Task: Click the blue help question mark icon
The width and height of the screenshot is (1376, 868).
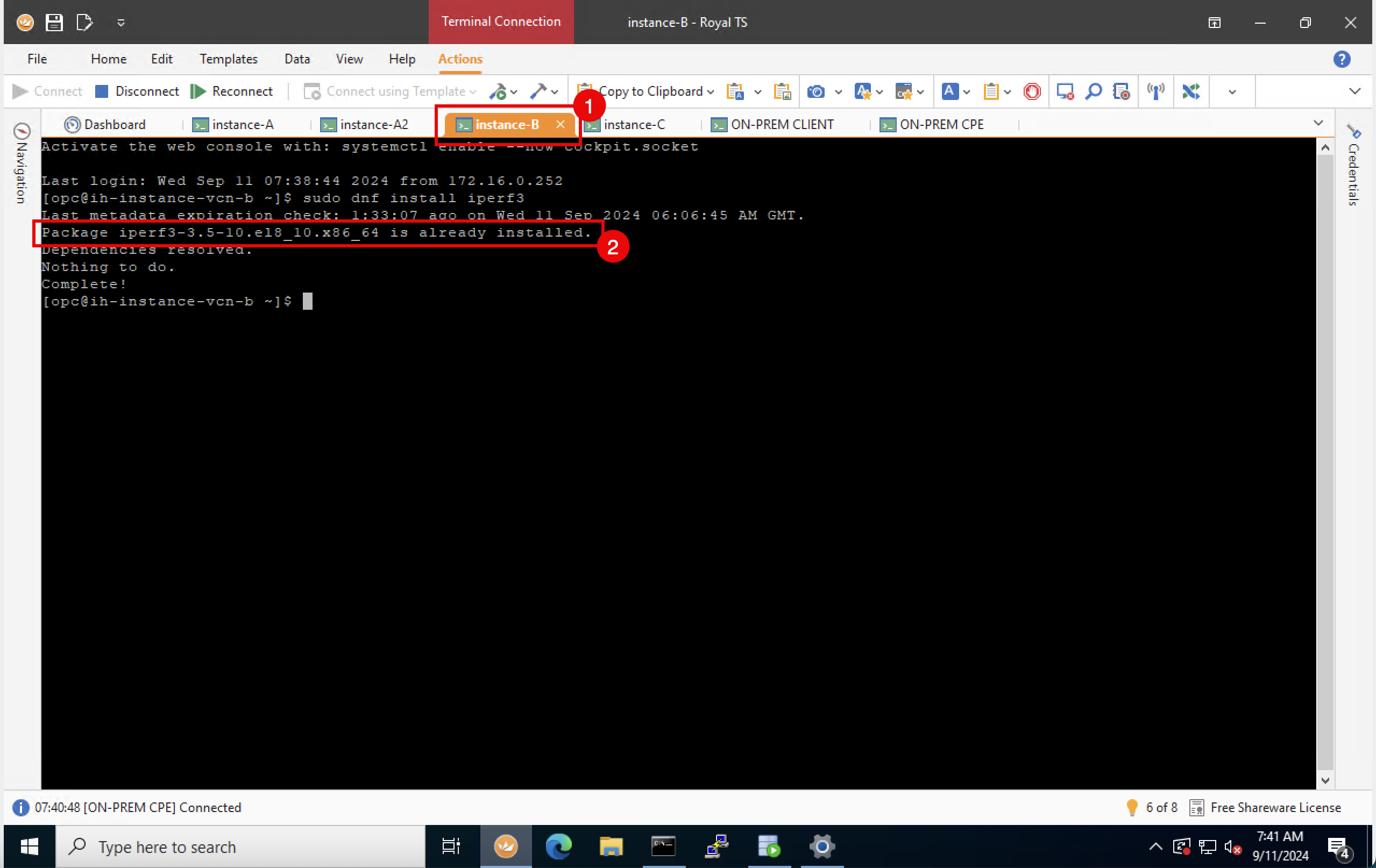Action: pyautogui.click(x=1341, y=59)
